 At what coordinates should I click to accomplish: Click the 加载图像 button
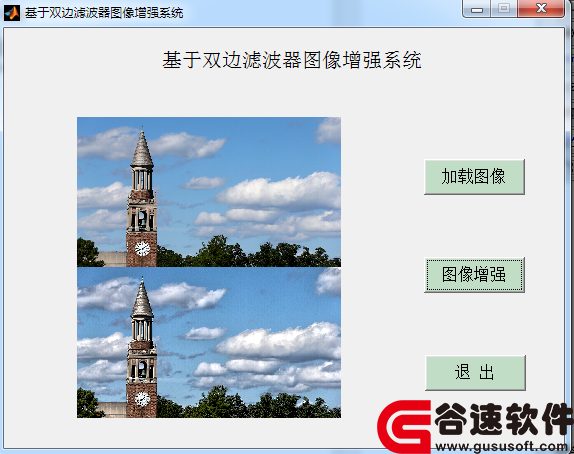coord(474,177)
